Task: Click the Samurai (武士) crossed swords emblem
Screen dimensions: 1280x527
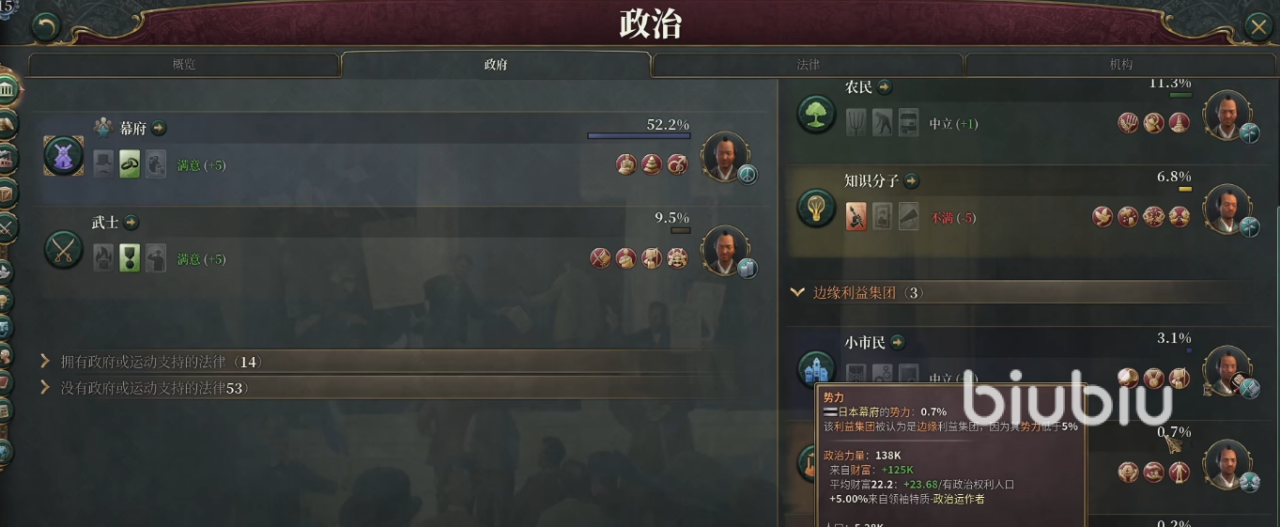Action: coord(64,249)
